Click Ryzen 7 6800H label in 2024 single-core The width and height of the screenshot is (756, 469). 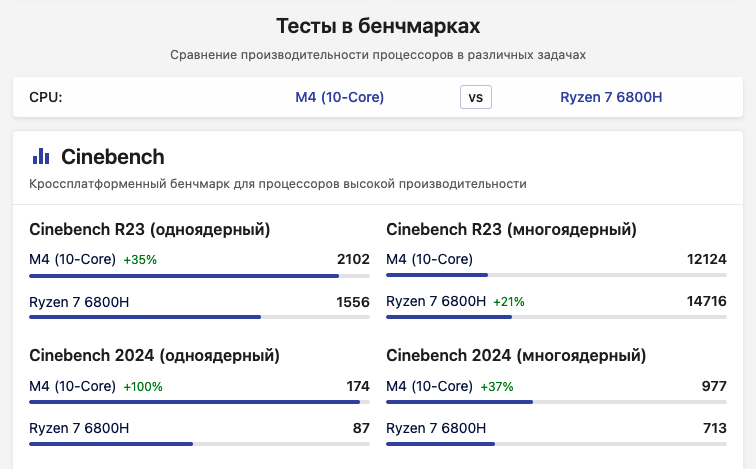(79, 428)
